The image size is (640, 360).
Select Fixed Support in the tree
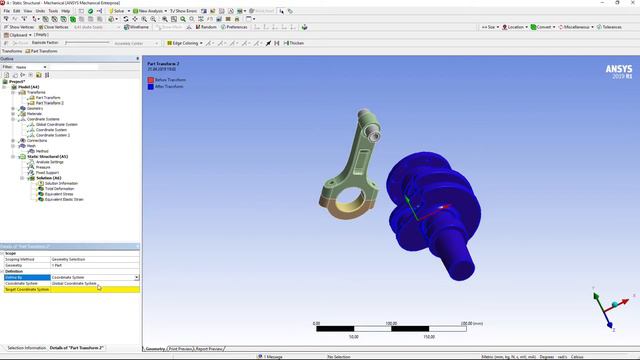click(47, 173)
